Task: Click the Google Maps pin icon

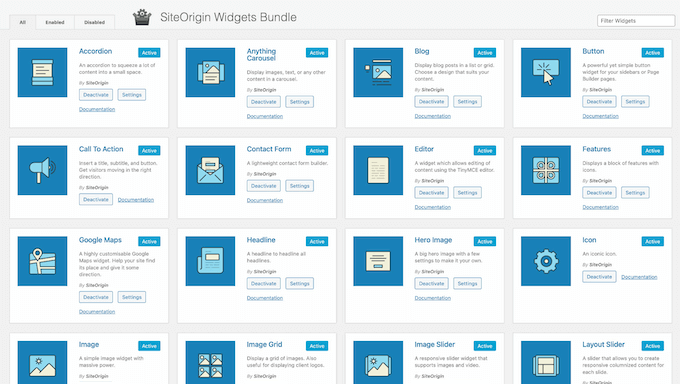Action: pos(42,261)
